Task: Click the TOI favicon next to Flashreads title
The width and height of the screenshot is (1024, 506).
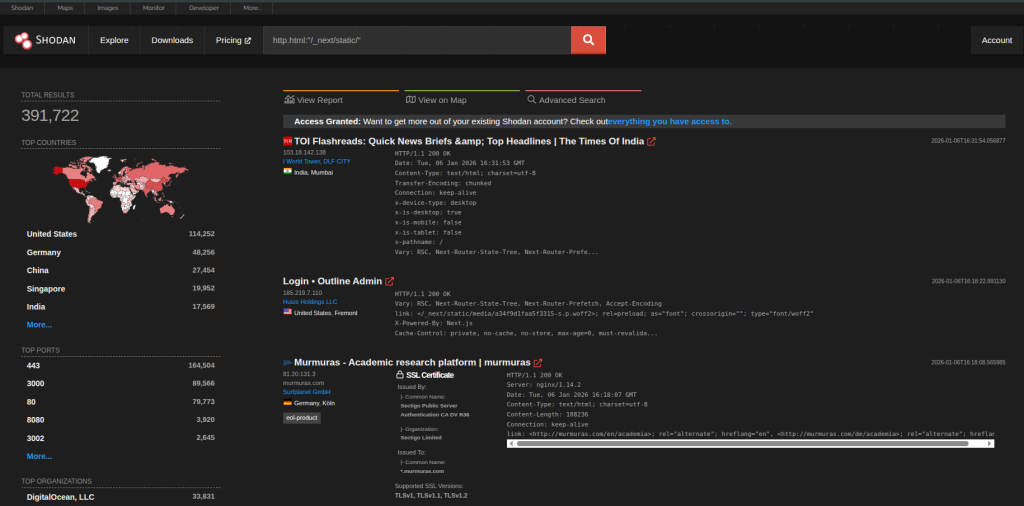Action: click(287, 141)
